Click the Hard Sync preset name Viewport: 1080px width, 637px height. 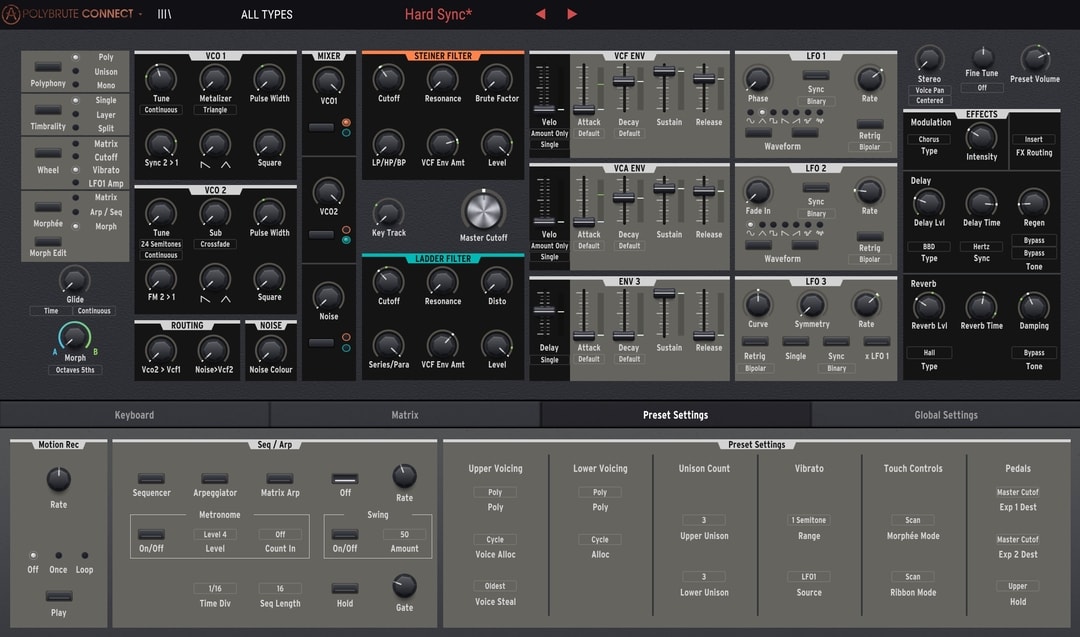[x=438, y=14]
